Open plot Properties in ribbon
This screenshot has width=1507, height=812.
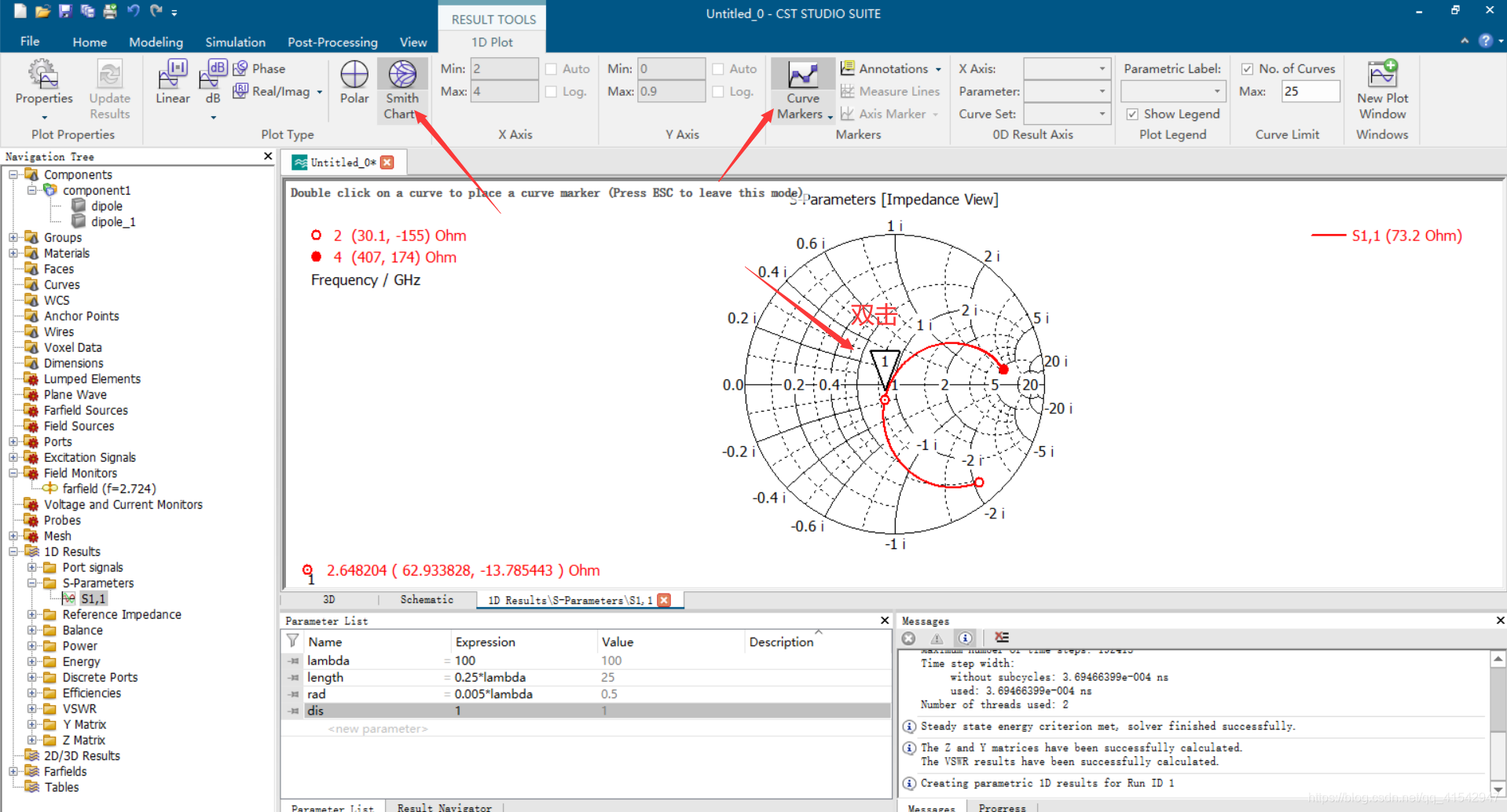44,89
